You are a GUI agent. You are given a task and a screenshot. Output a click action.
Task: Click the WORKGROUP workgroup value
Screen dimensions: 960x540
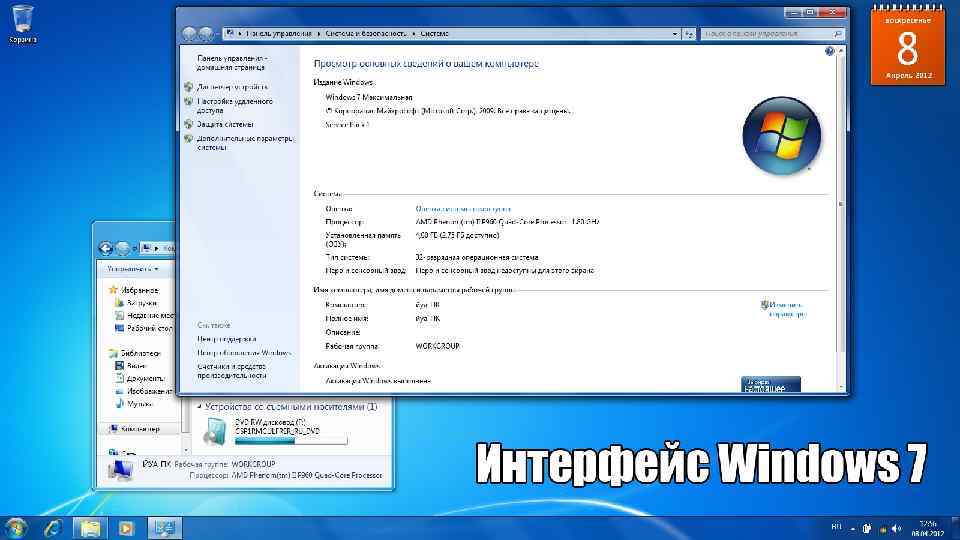[437, 347]
